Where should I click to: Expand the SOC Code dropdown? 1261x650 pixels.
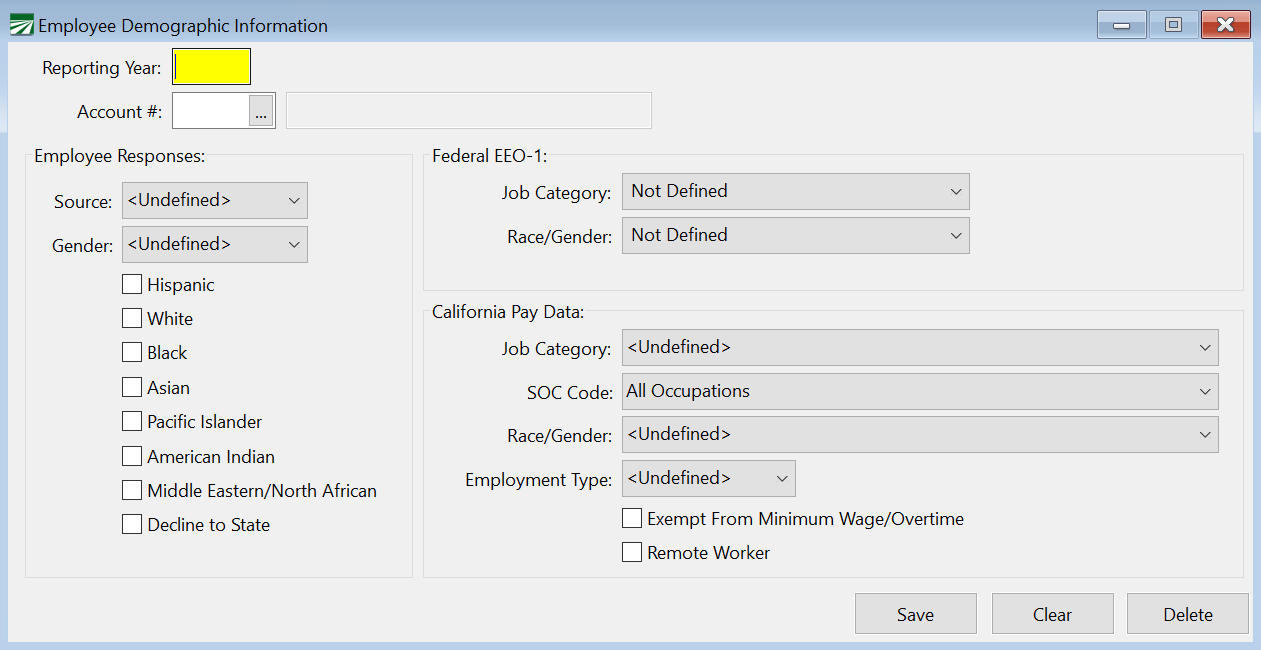point(919,391)
